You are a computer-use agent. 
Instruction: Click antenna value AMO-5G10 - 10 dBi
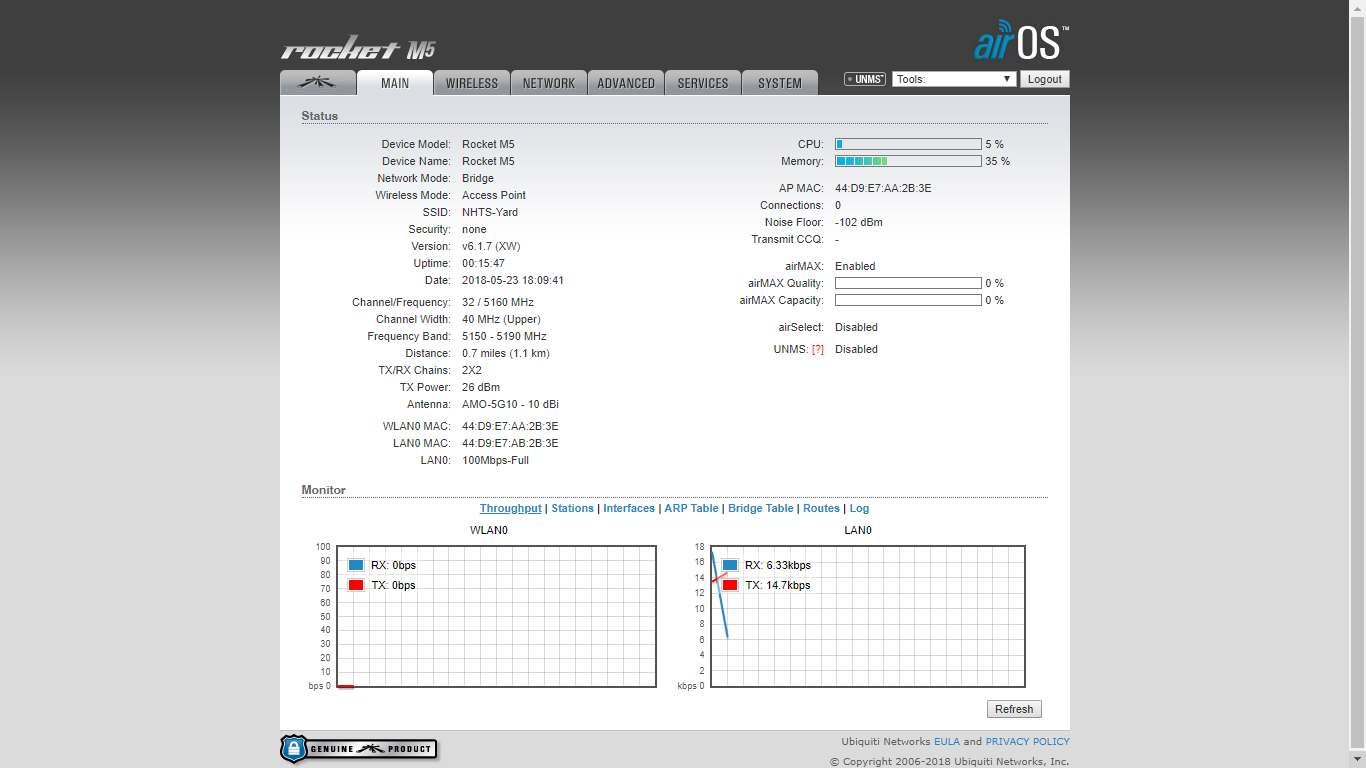tap(510, 404)
